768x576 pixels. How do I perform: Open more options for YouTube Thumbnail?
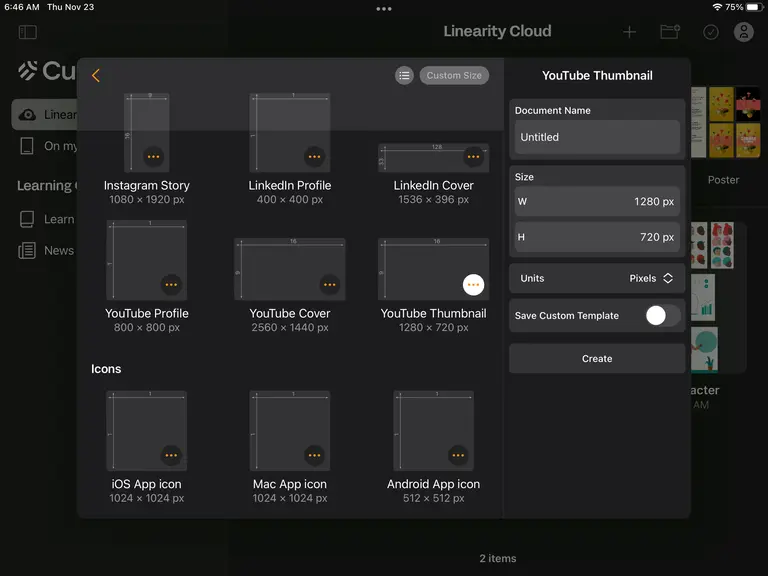tap(473, 285)
